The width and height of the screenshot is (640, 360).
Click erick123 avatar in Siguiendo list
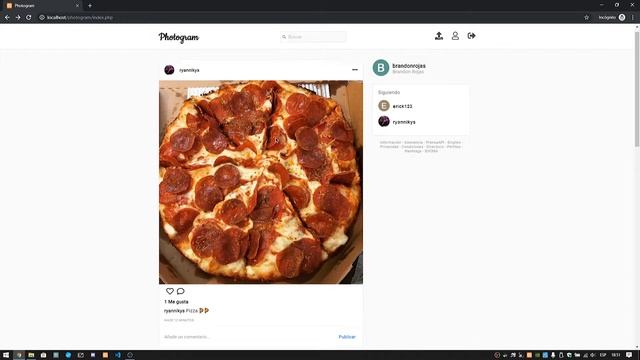384,106
